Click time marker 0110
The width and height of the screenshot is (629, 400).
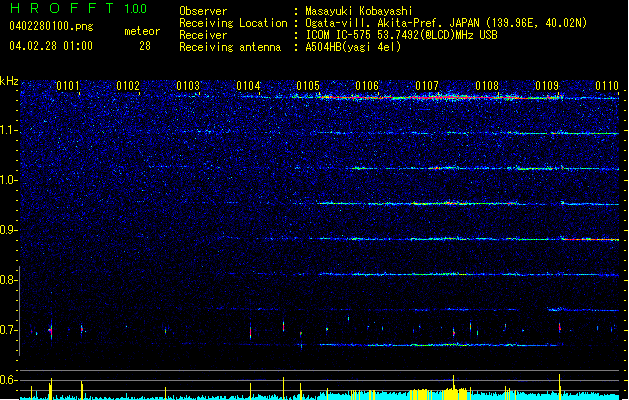pyautogui.click(x=607, y=86)
